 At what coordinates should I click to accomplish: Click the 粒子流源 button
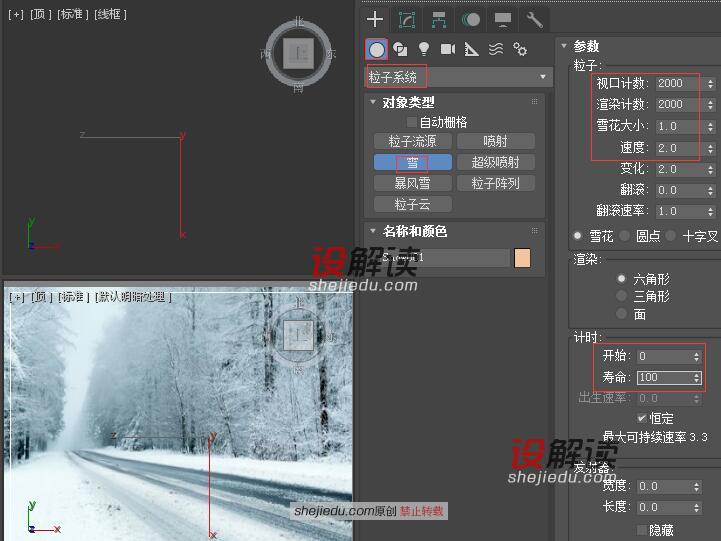[412, 141]
